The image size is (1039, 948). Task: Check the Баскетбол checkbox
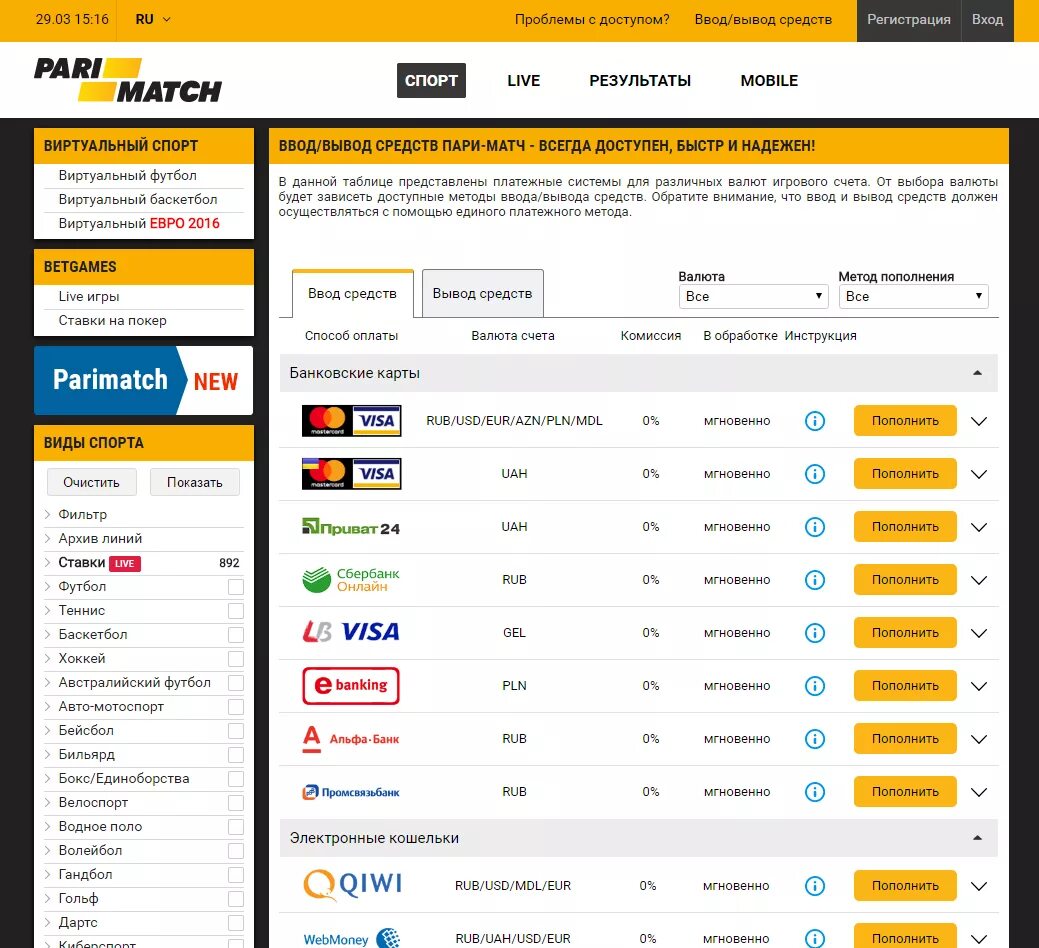pos(236,635)
